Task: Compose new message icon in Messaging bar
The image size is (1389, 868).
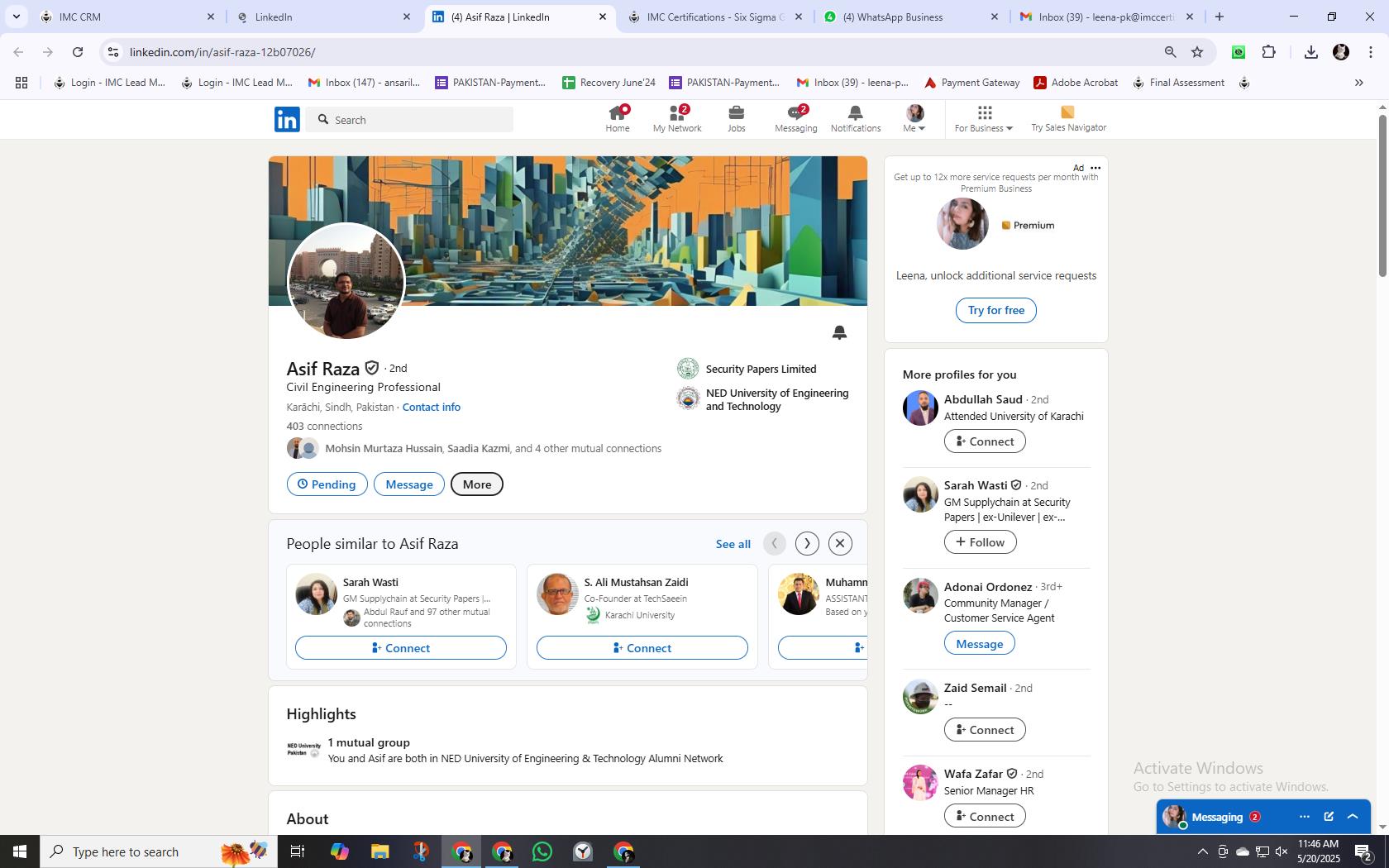Action: coord(1329,817)
